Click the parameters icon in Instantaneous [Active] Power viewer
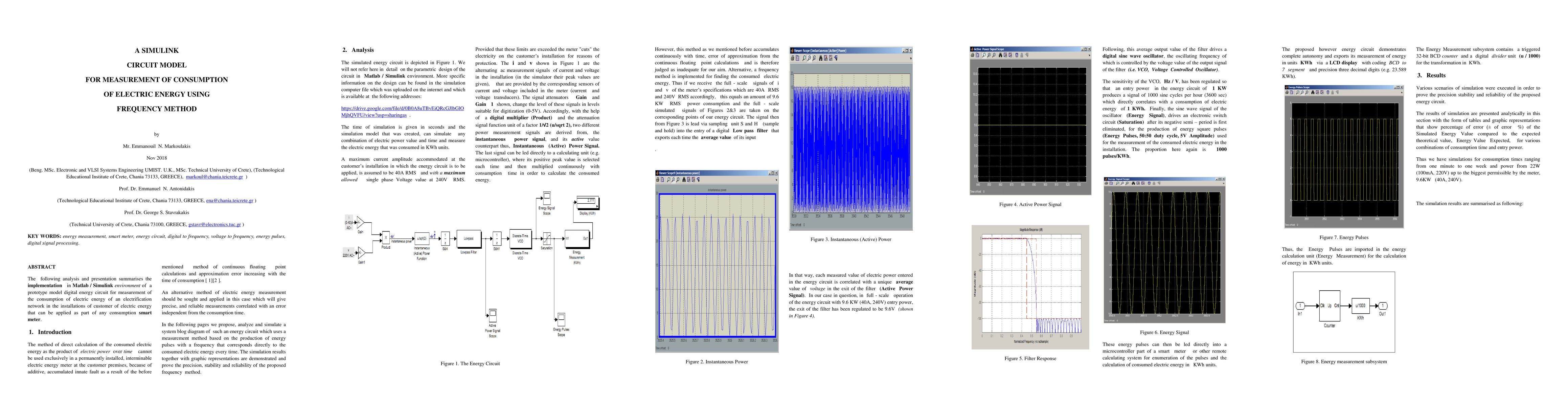Image resolution: width=1568 pixels, height=406 pixels. tap(798, 58)
